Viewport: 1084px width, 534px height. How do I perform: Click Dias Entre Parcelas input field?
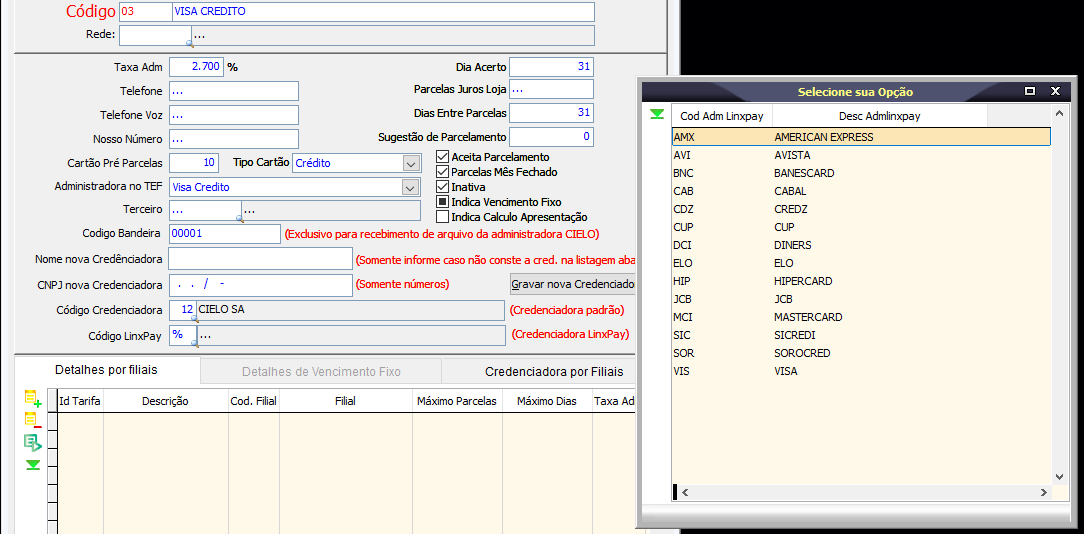click(552, 113)
